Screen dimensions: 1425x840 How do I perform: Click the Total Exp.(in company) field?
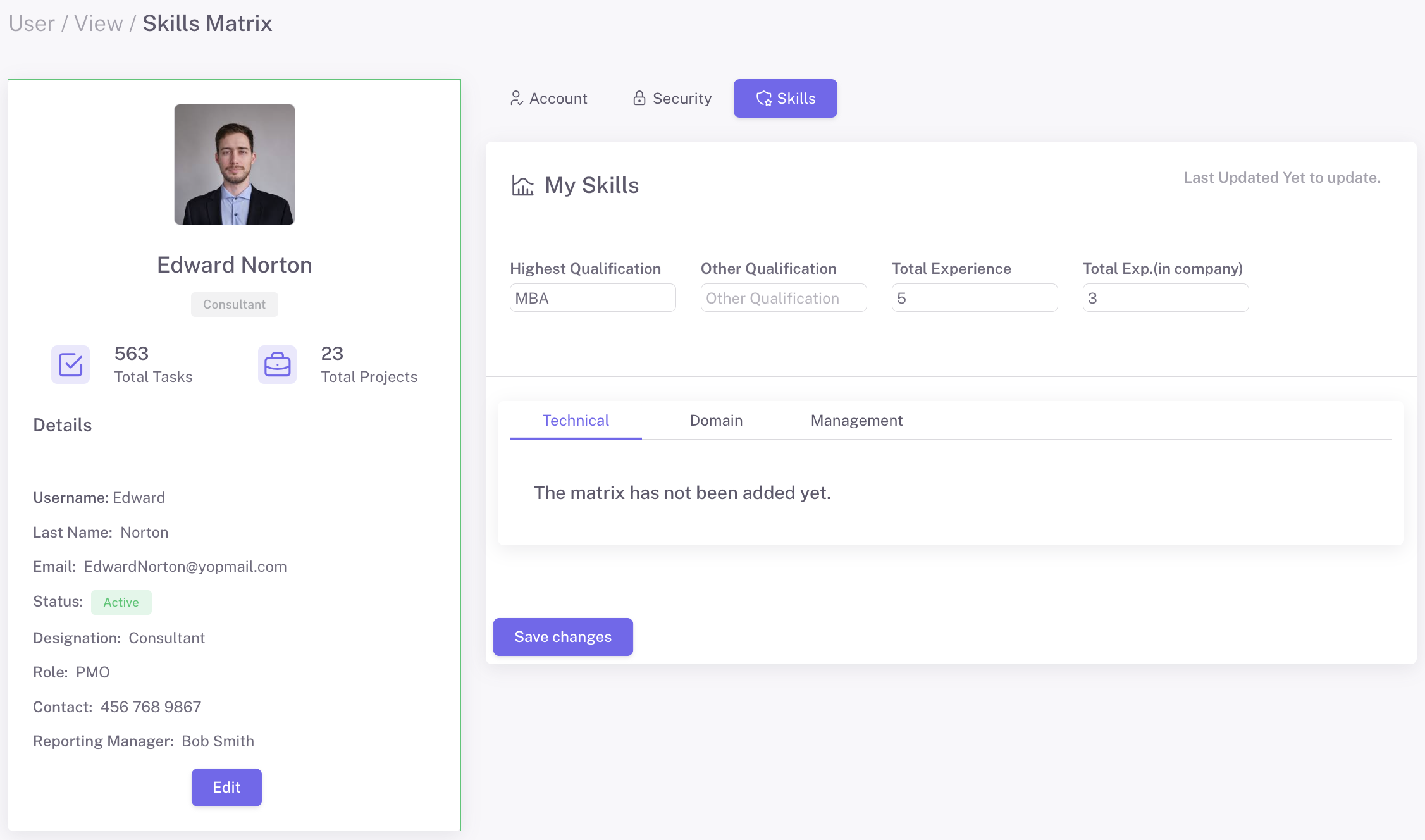pyautogui.click(x=1166, y=298)
